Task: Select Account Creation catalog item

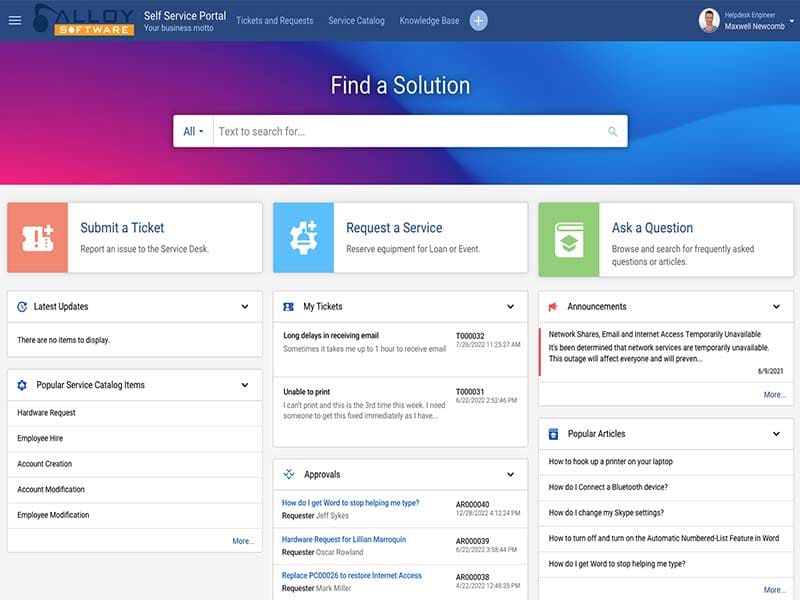Action: pyautogui.click(x=135, y=464)
